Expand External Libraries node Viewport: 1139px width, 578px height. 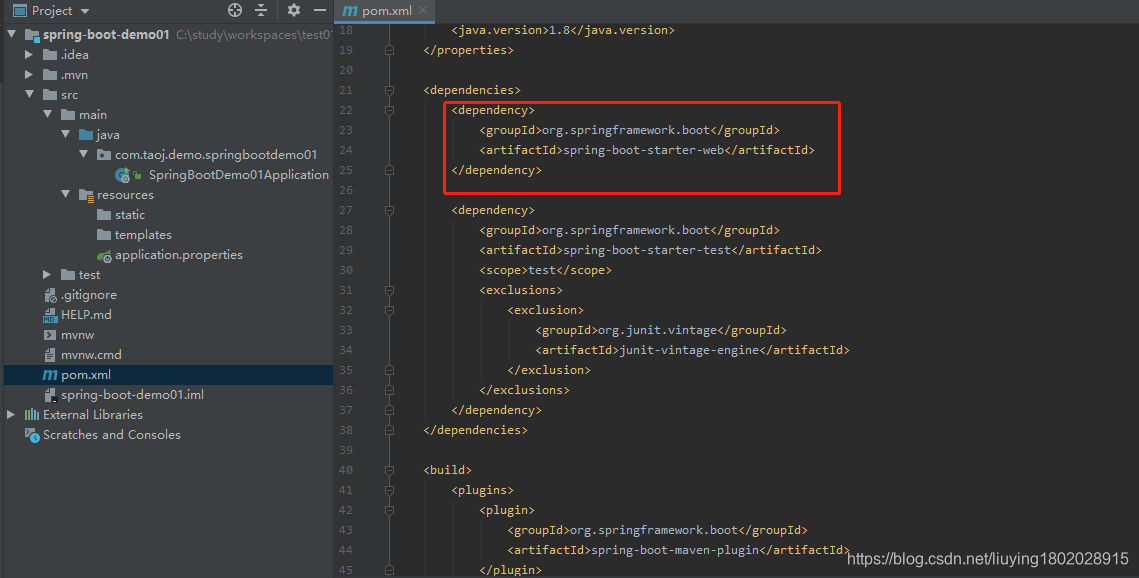pos(11,415)
